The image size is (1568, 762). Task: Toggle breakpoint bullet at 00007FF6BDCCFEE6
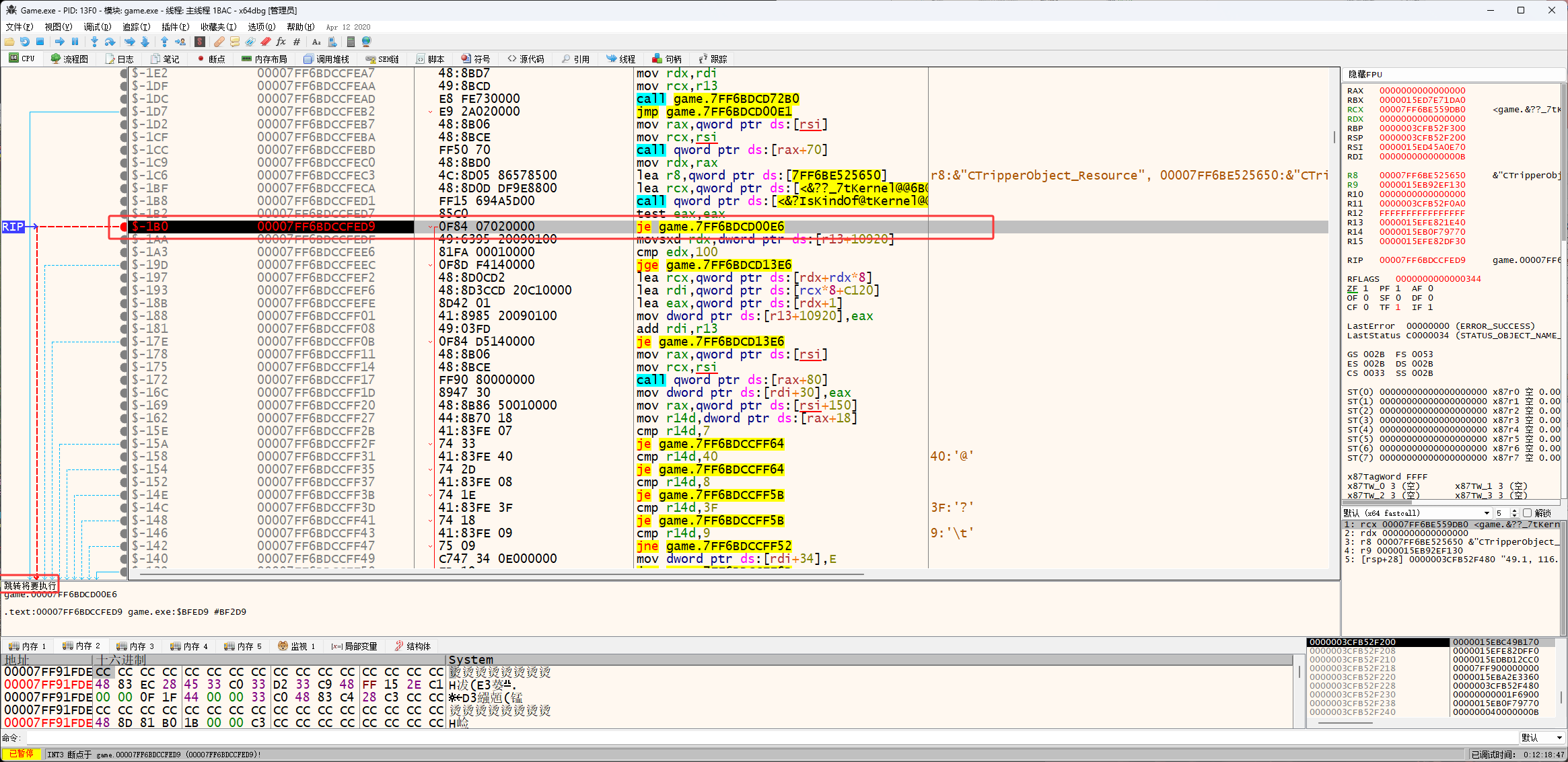pos(123,252)
